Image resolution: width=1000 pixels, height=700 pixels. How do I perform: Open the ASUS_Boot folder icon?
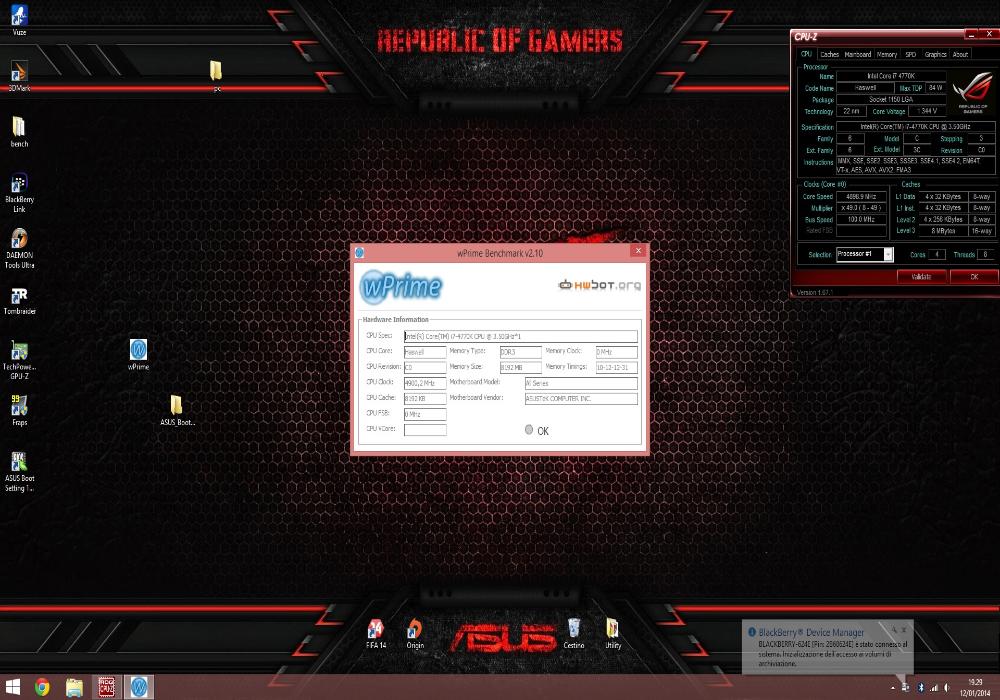[177, 409]
